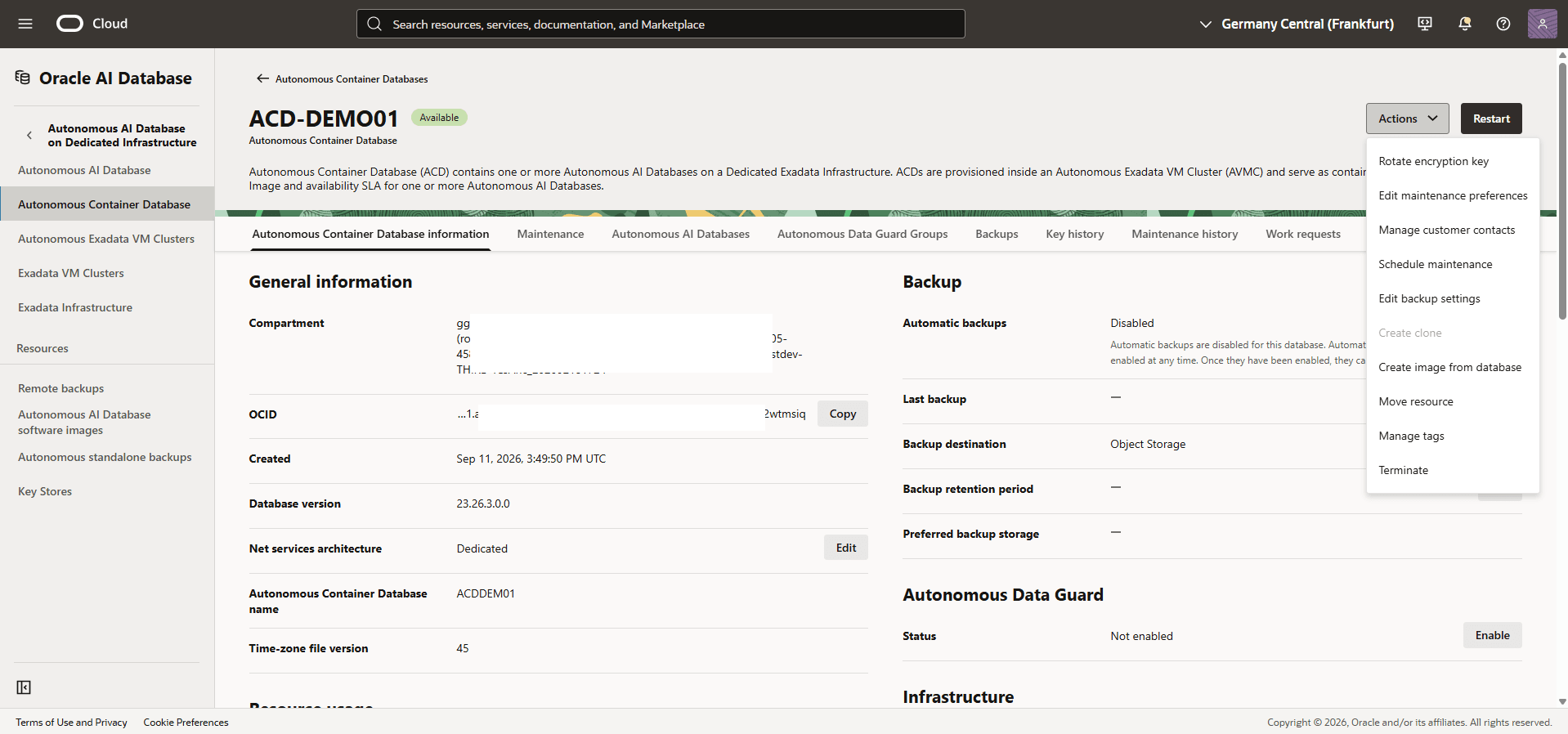Open Remote backups

(61, 388)
